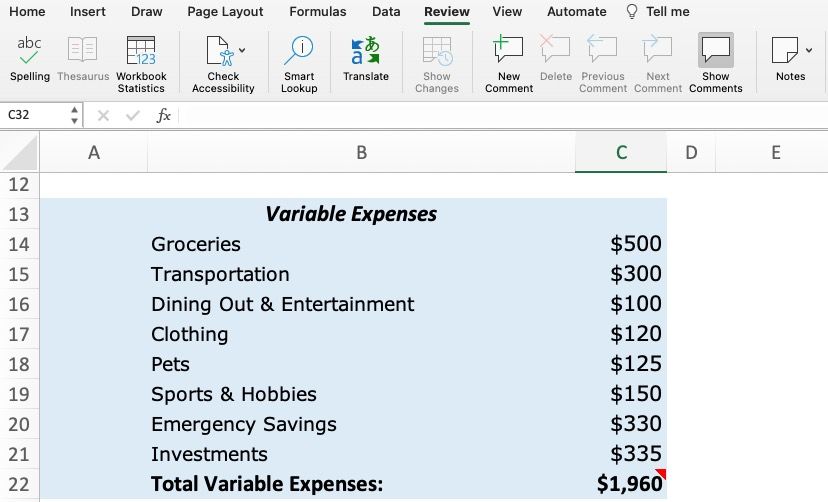
Task: Open Smart Lookup
Action: [299, 64]
